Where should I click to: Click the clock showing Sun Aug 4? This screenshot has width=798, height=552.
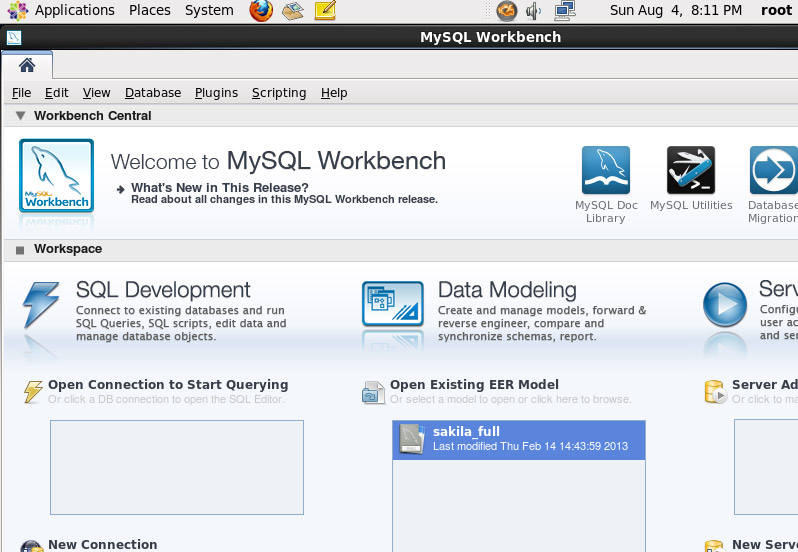coord(676,11)
